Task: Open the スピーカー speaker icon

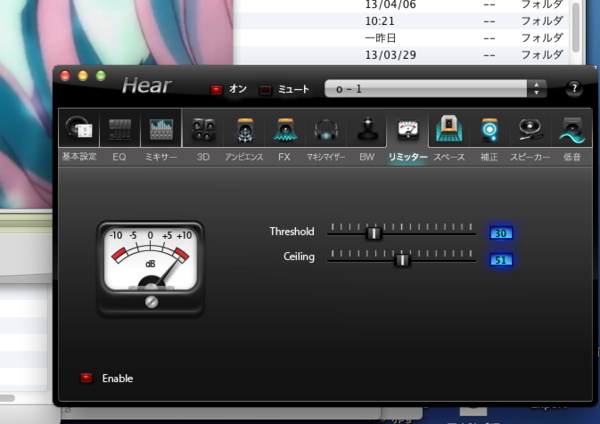Action: click(530, 129)
